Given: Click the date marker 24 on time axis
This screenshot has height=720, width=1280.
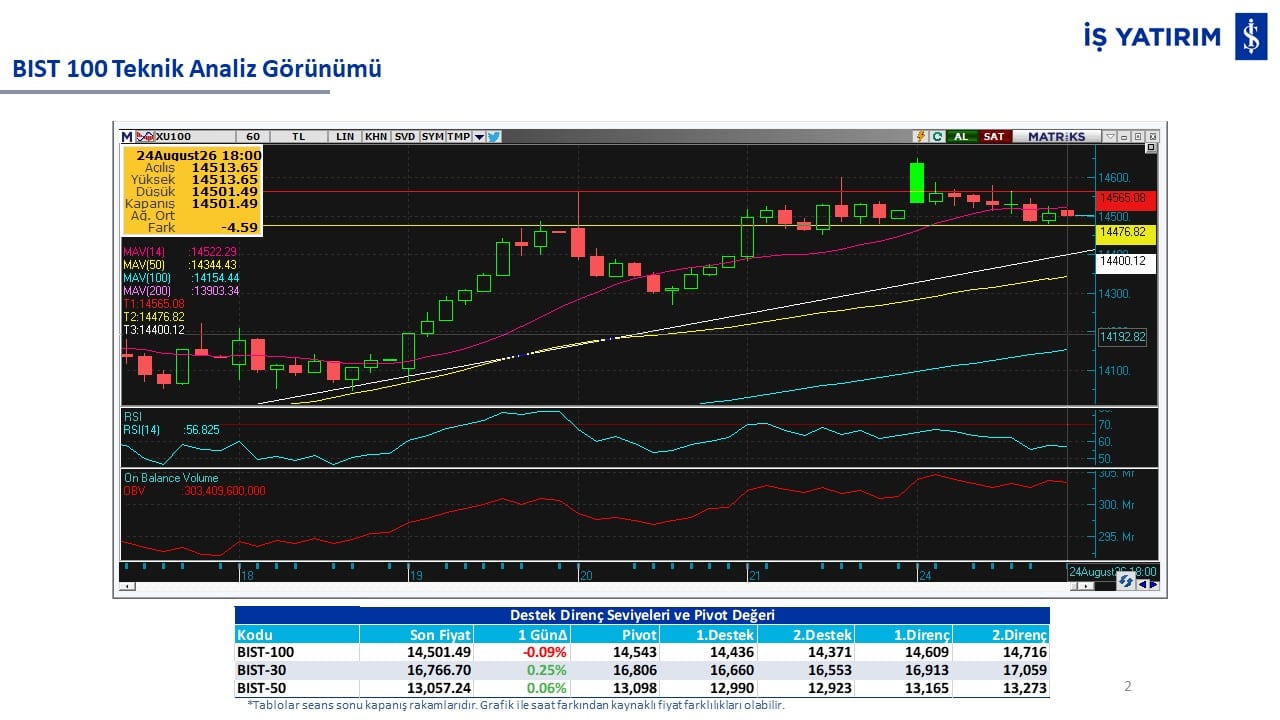Looking at the screenshot, I should tap(925, 574).
